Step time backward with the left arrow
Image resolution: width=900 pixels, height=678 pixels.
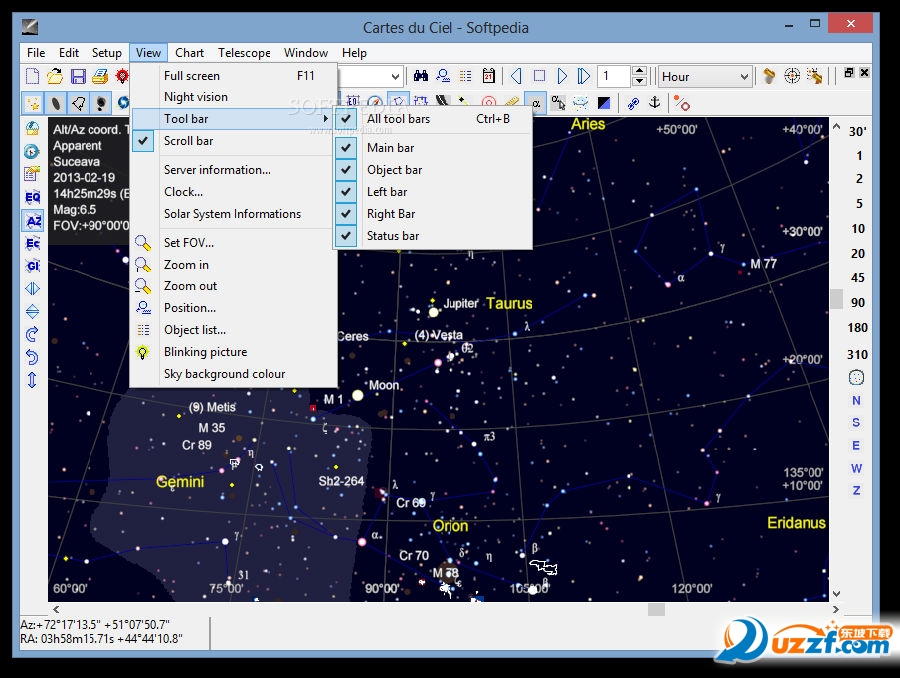pyautogui.click(x=517, y=76)
